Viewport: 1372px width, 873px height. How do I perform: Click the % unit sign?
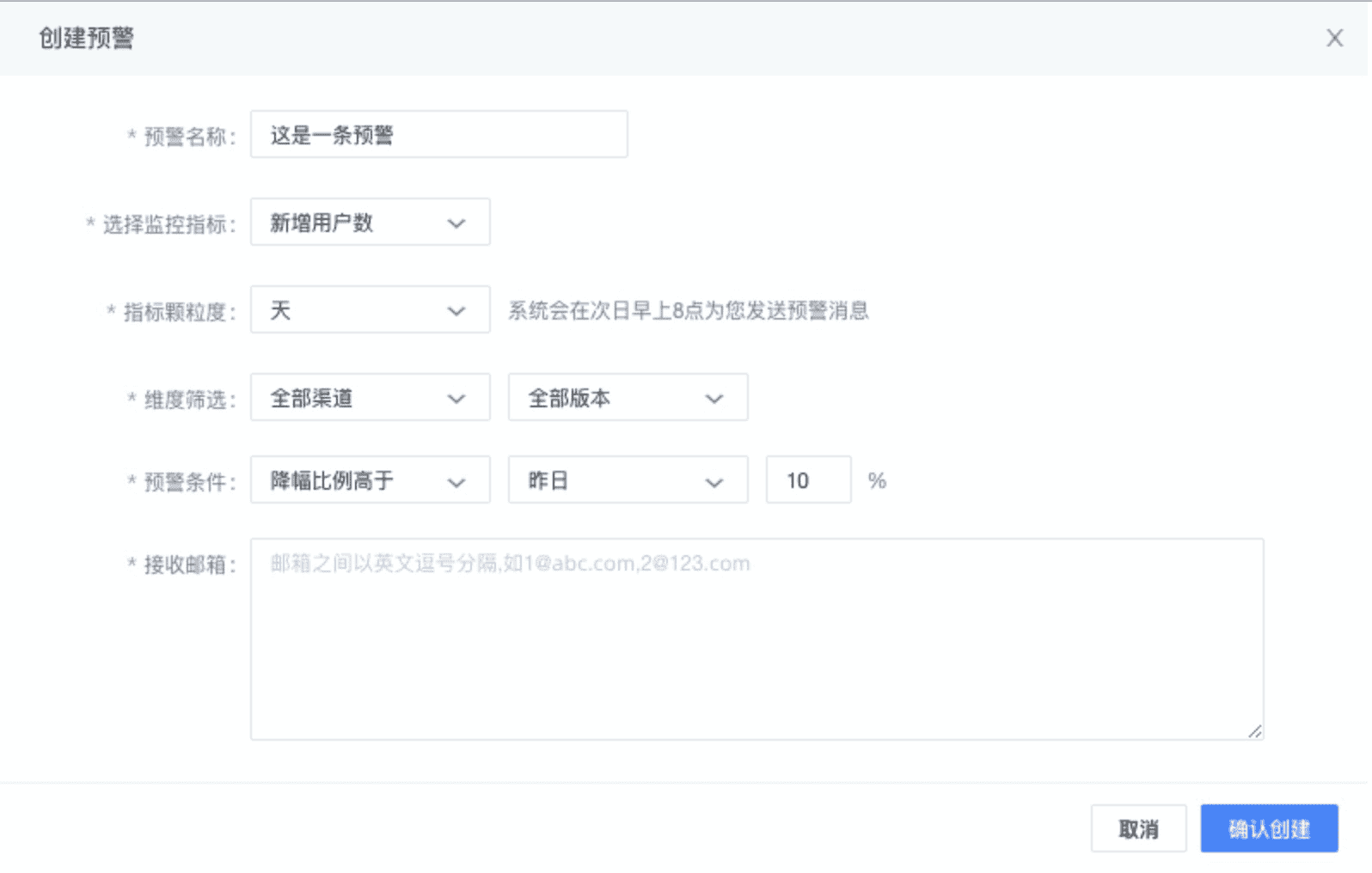tap(877, 480)
